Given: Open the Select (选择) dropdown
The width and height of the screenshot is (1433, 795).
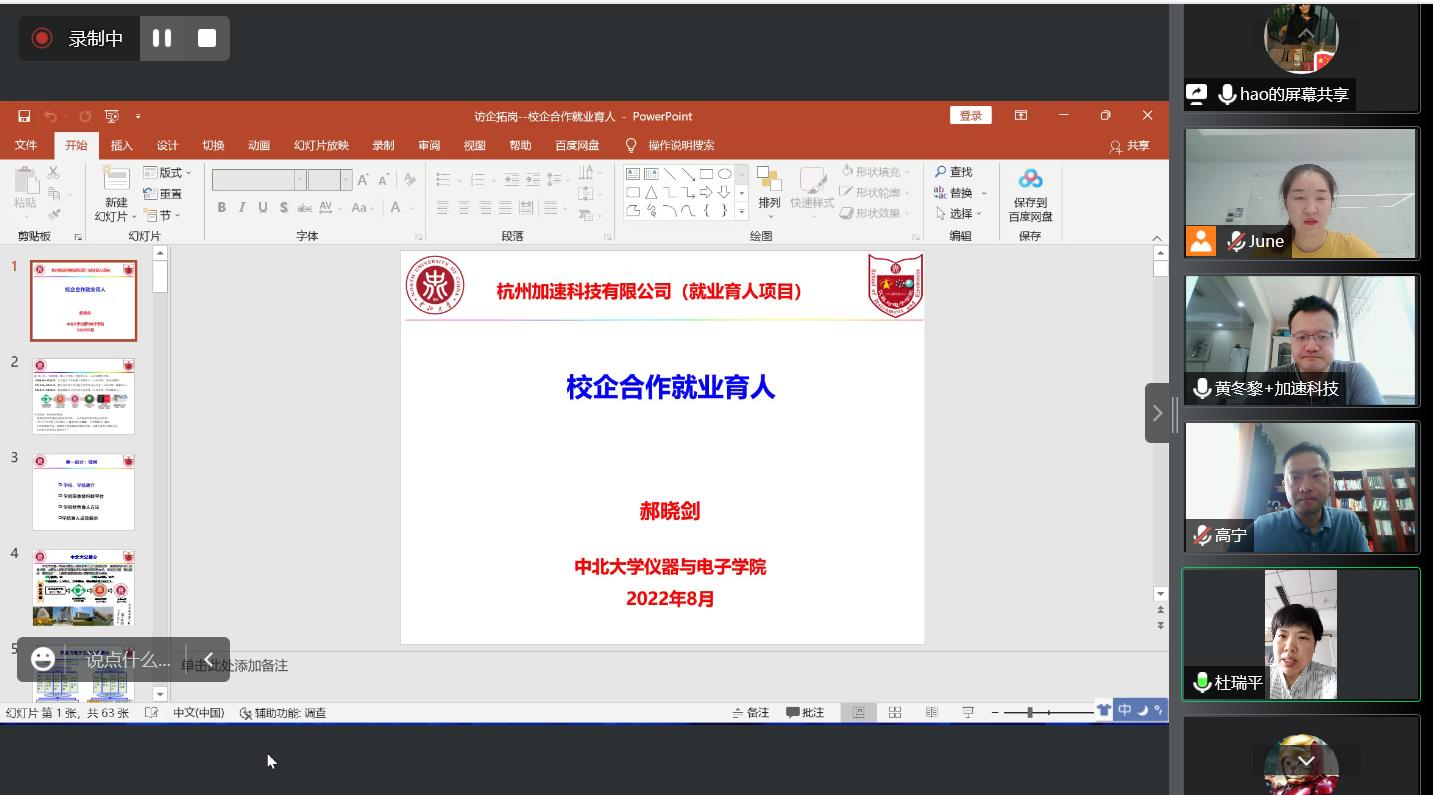Looking at the screenshot, I should pos(961,213).
